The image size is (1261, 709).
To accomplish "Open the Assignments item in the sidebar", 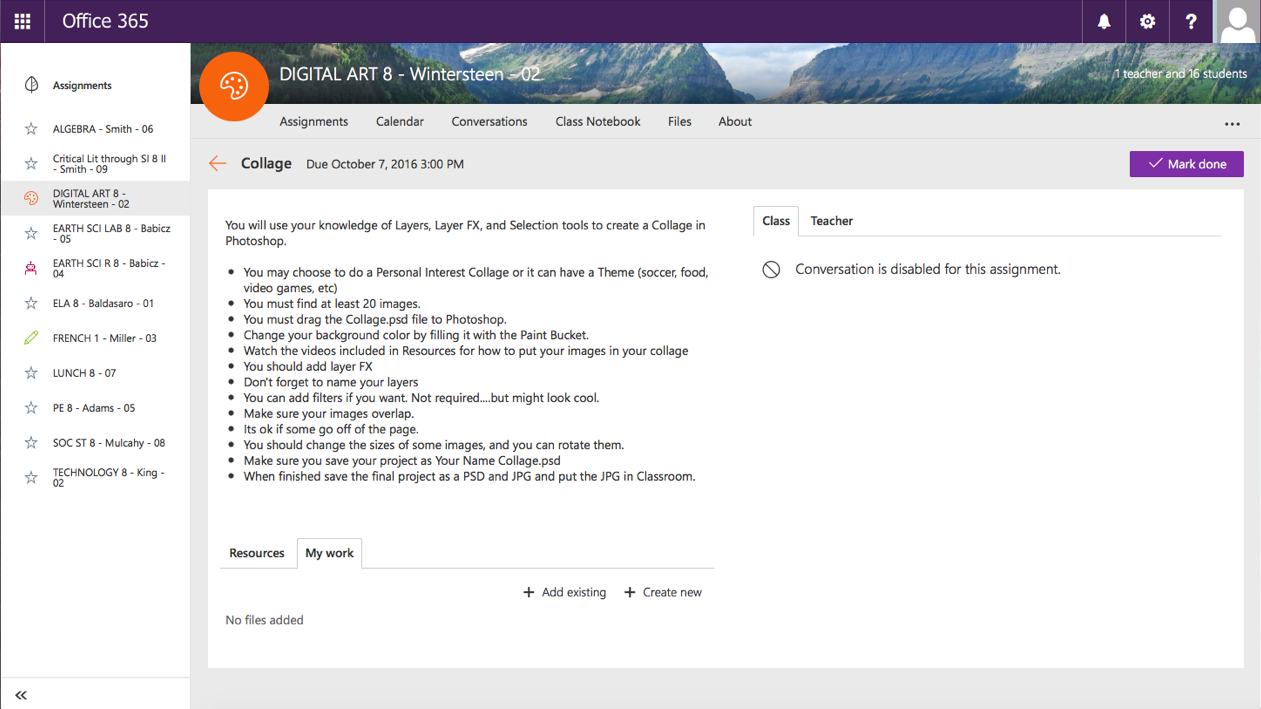I will click(x=81, y=86).
